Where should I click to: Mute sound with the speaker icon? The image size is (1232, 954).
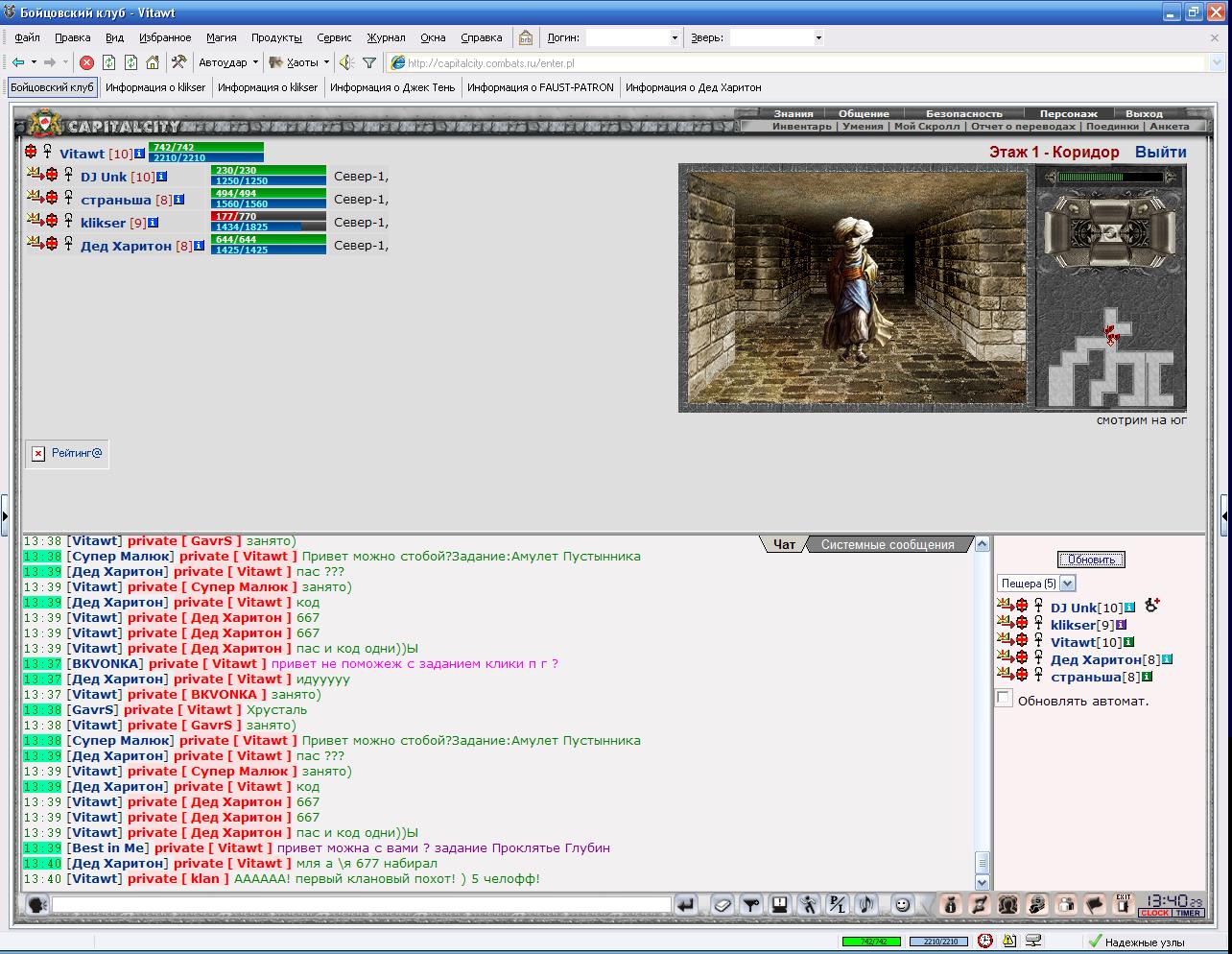coord(346,62)
